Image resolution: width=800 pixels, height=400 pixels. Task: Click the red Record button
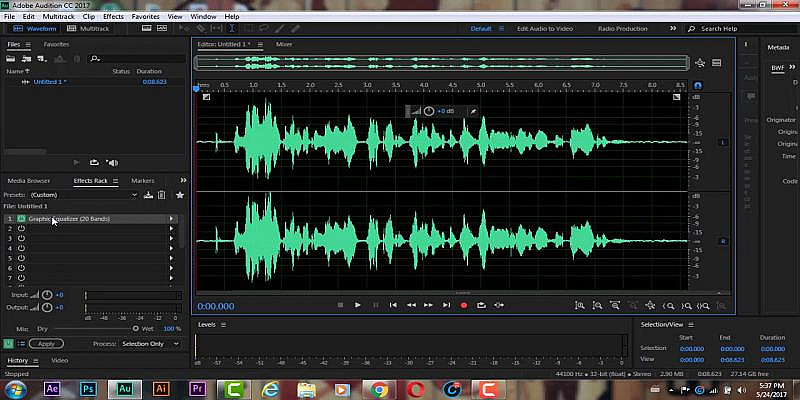464,305
